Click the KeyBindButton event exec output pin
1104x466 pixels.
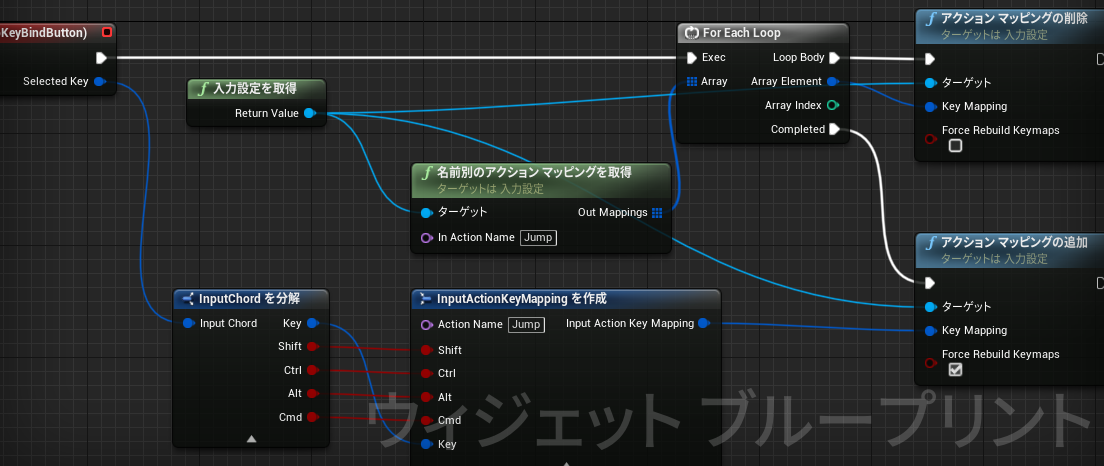101,57
